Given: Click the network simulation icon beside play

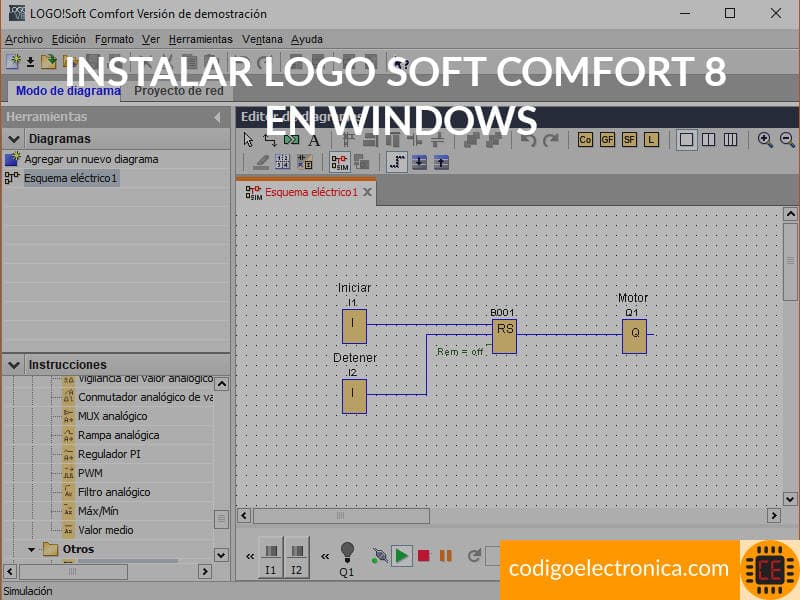Looking at the screenshot, I should coord(379,556).
